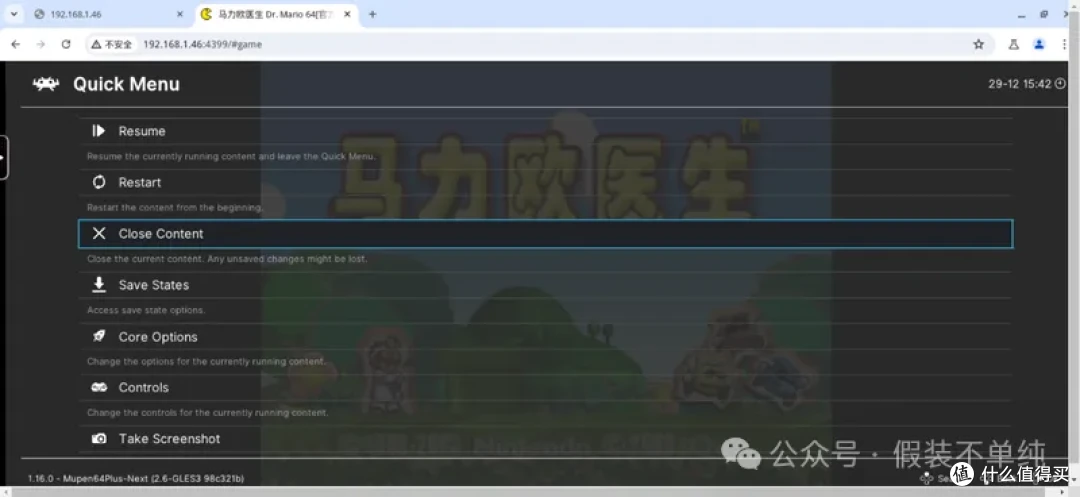Open the Controls settings entry
Viewport: 1080px width, 497px height.
point(546,388)
